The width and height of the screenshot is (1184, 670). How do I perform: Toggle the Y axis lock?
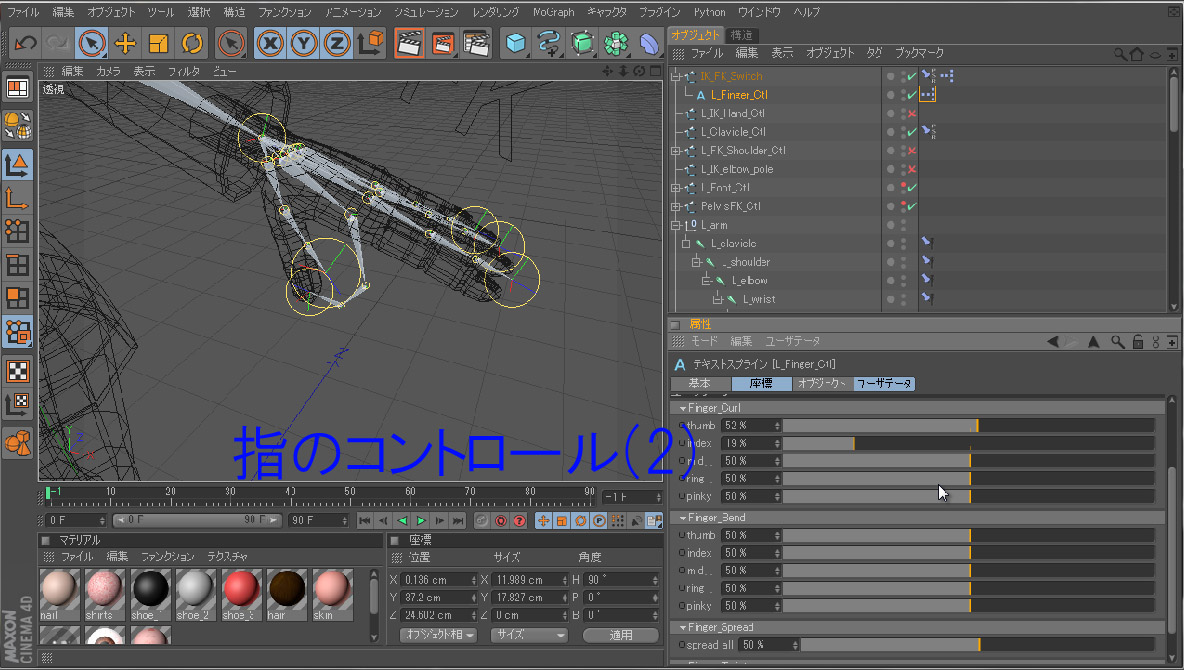coord(303,43)
